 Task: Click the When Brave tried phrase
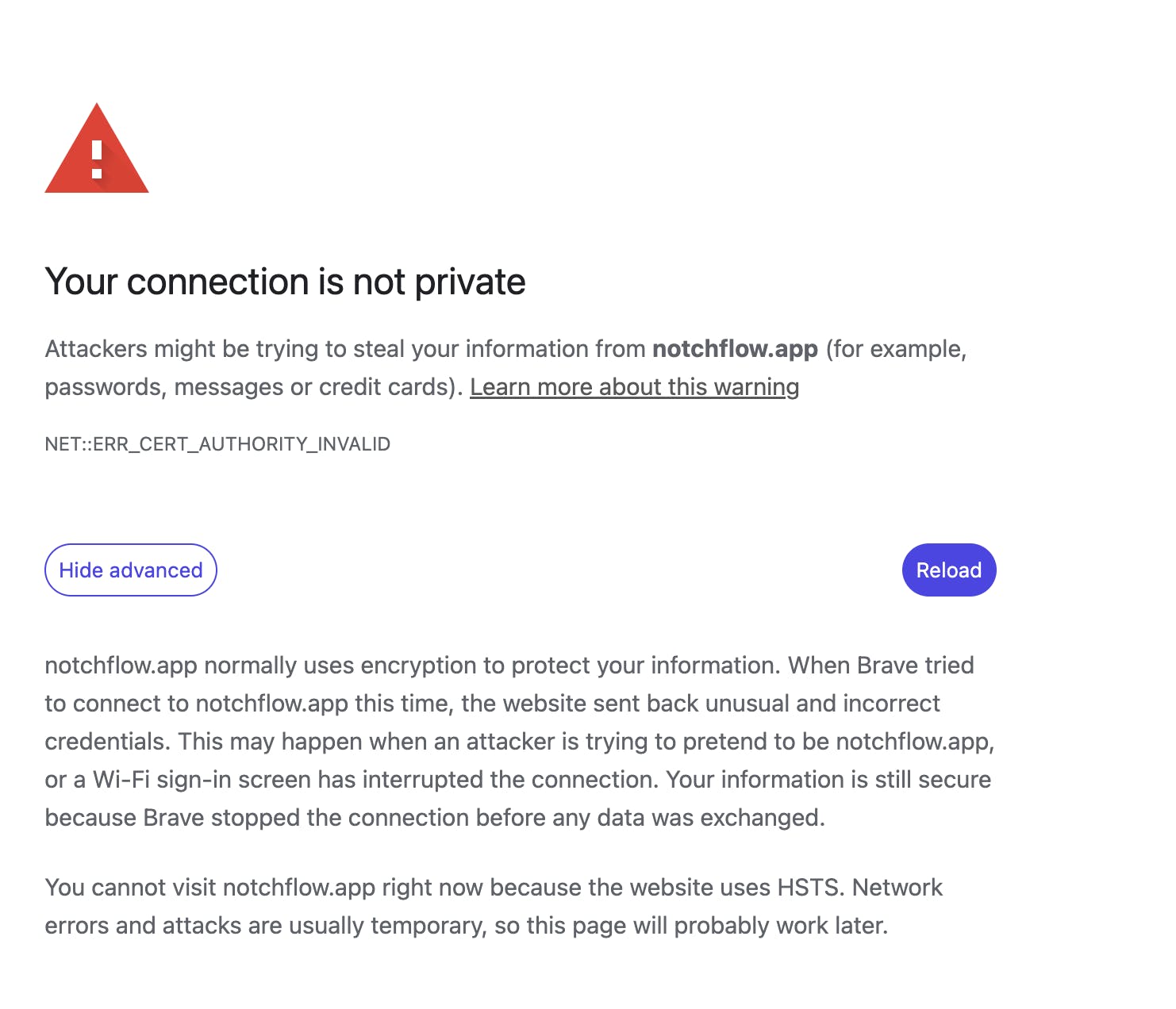pos(881,665)
